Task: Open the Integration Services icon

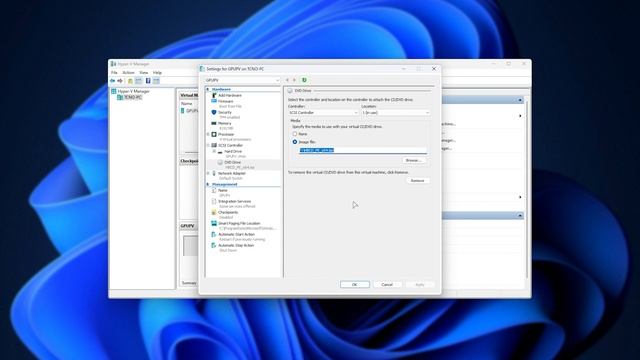Action: click(214, 201)
